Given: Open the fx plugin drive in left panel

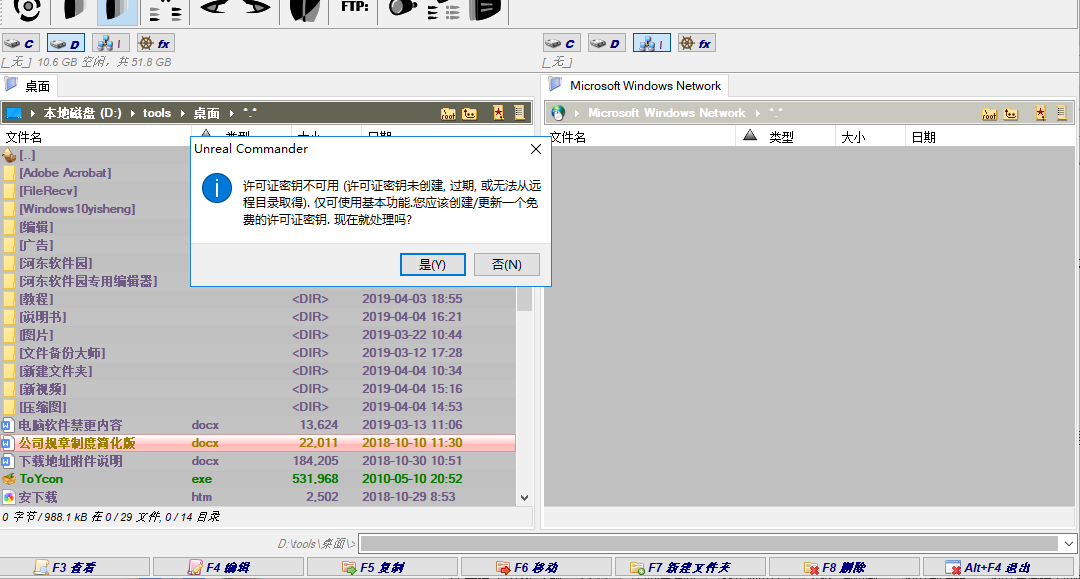Looking at the screenshot, I should (x=156, y=43).
